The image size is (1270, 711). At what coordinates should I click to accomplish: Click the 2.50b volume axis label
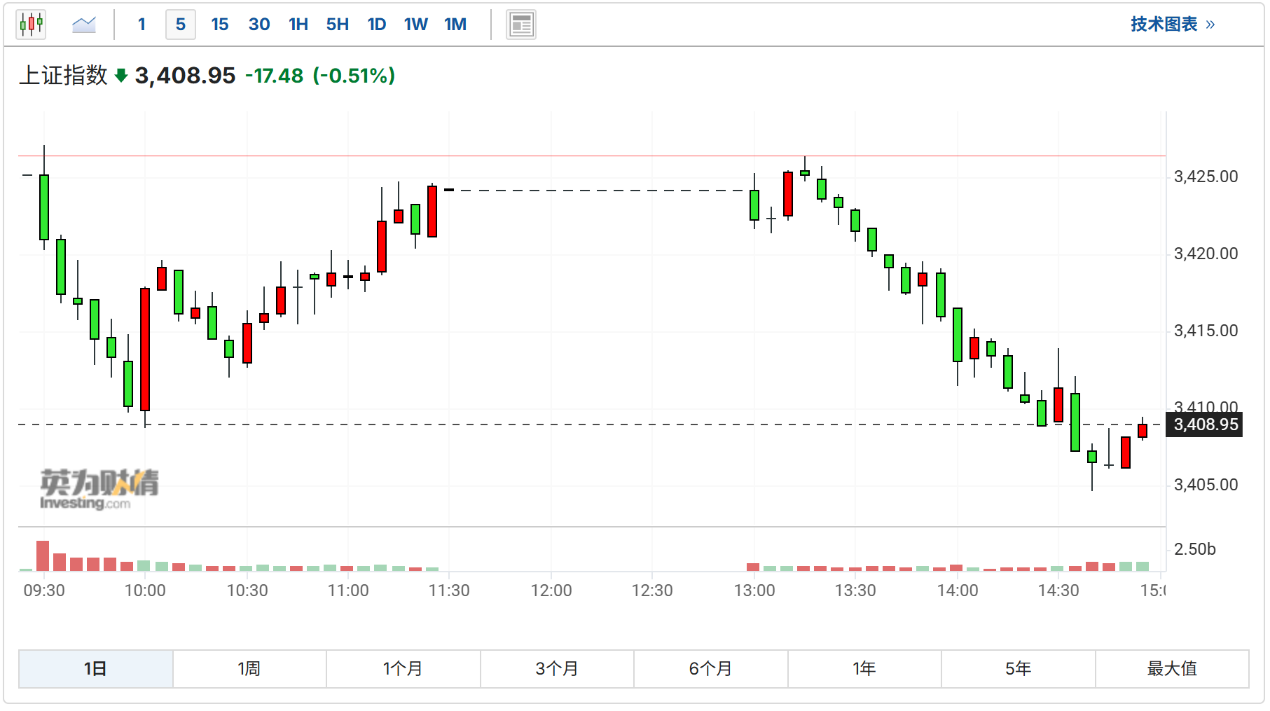pos(1195,549)
